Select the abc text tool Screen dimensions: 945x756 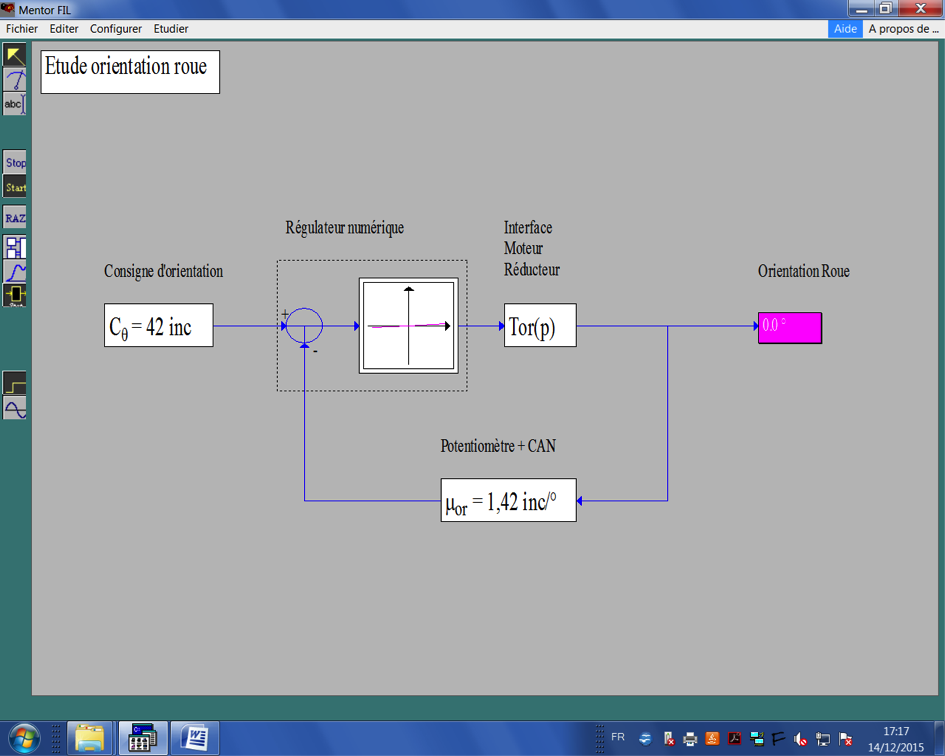click(14, 104)
